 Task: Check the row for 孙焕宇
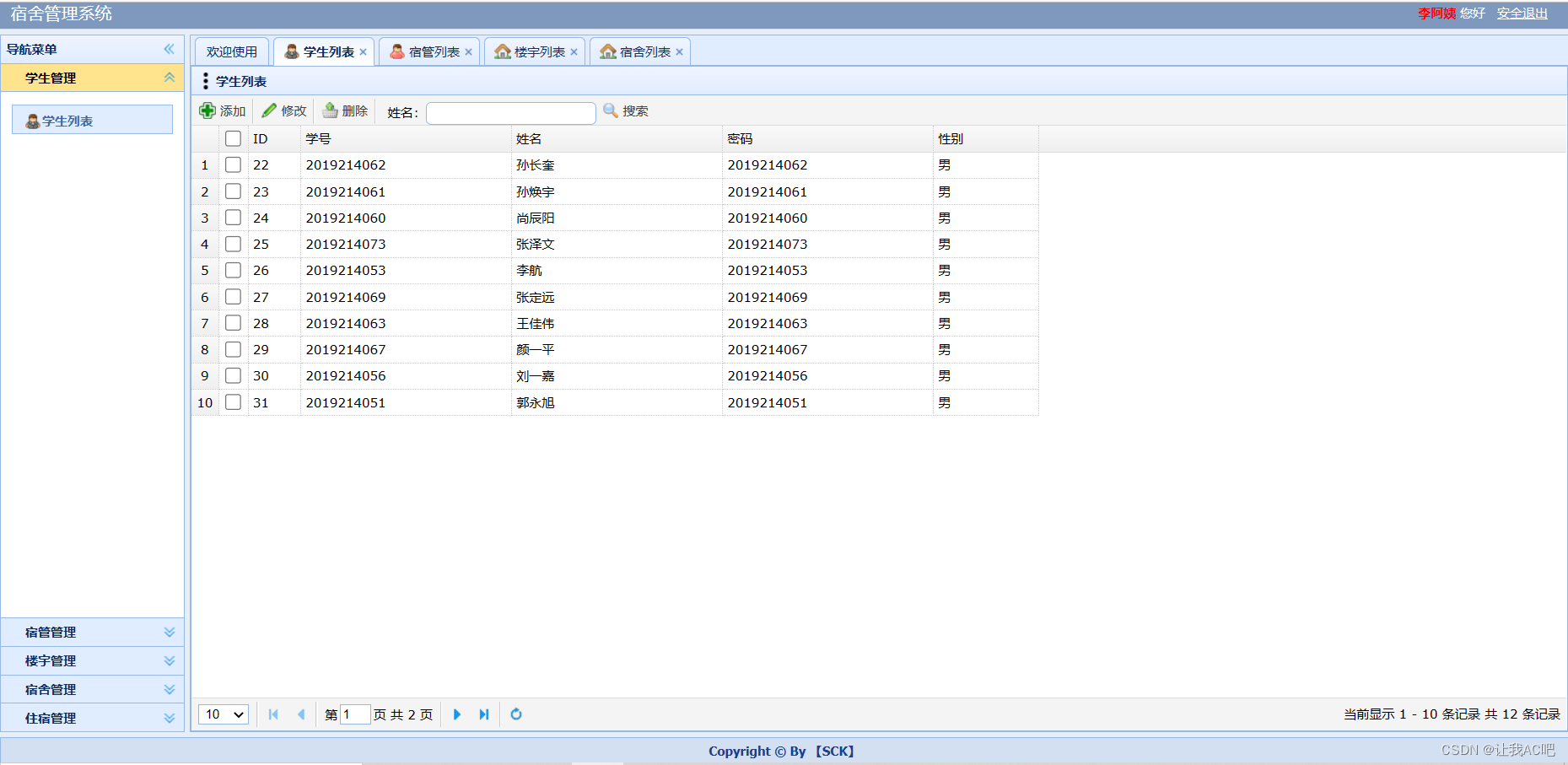(234, 191)
